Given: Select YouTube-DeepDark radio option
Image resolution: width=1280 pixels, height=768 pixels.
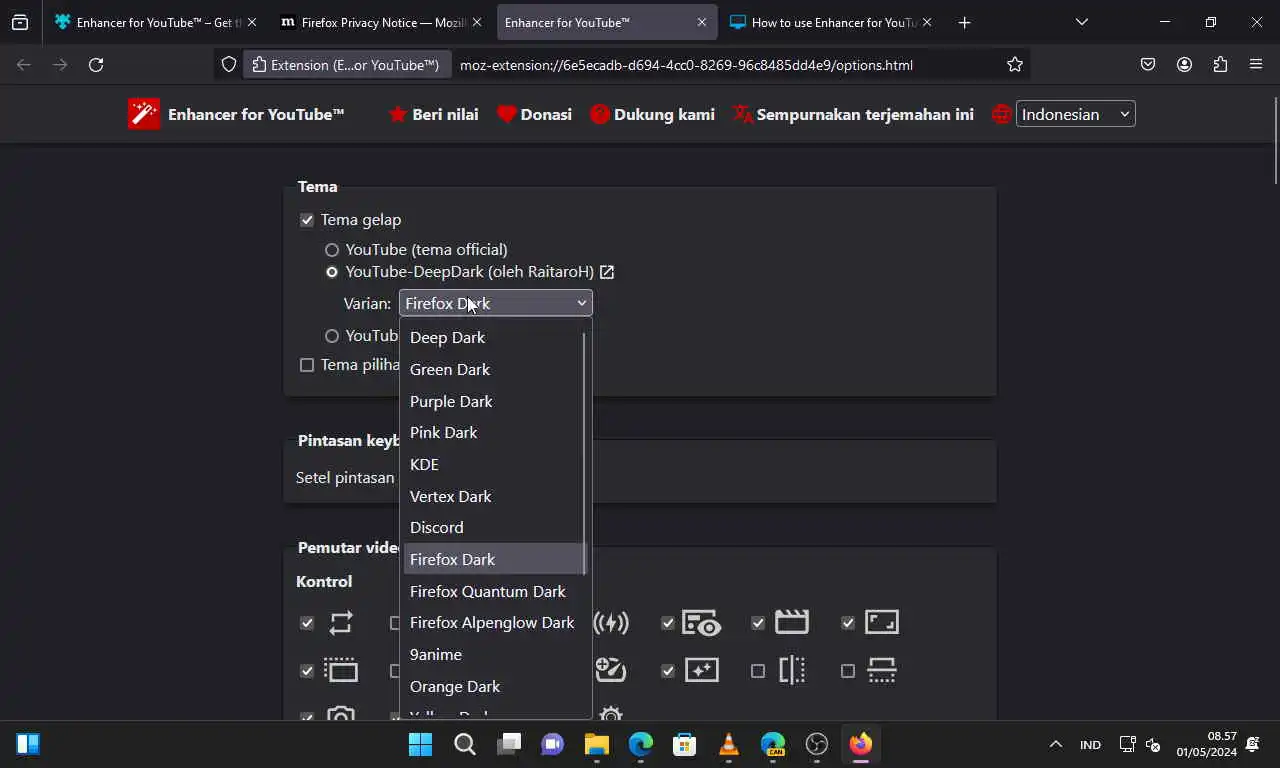Looking at the screenshot, I should pyautogui.click(x=332, y=272).
